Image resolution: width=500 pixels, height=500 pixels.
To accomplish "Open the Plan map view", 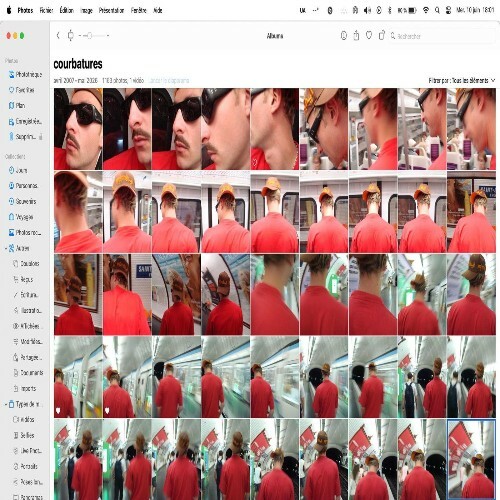I will pos(17,106).
